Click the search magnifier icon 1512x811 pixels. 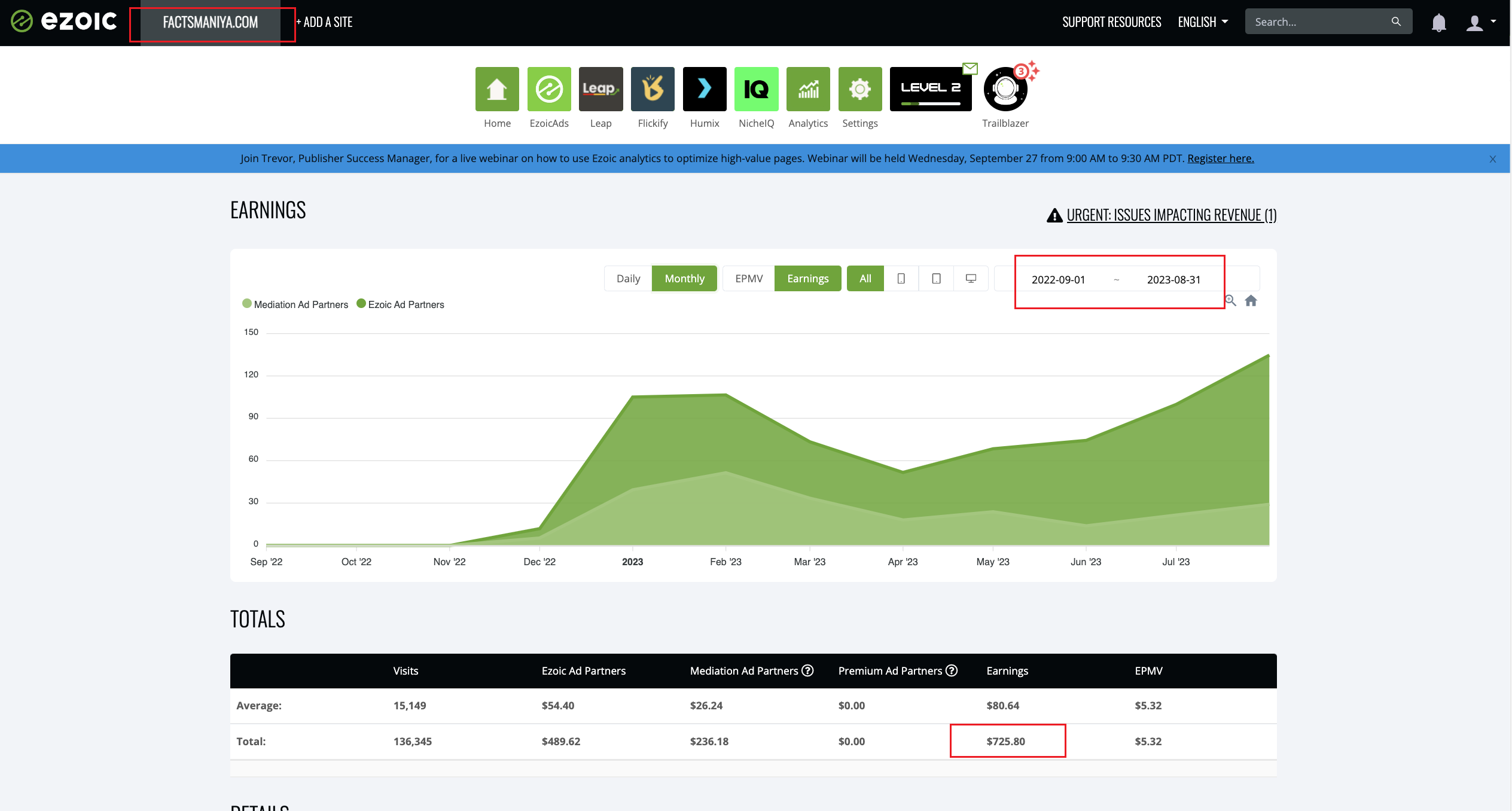click(x=1396, y=22)
